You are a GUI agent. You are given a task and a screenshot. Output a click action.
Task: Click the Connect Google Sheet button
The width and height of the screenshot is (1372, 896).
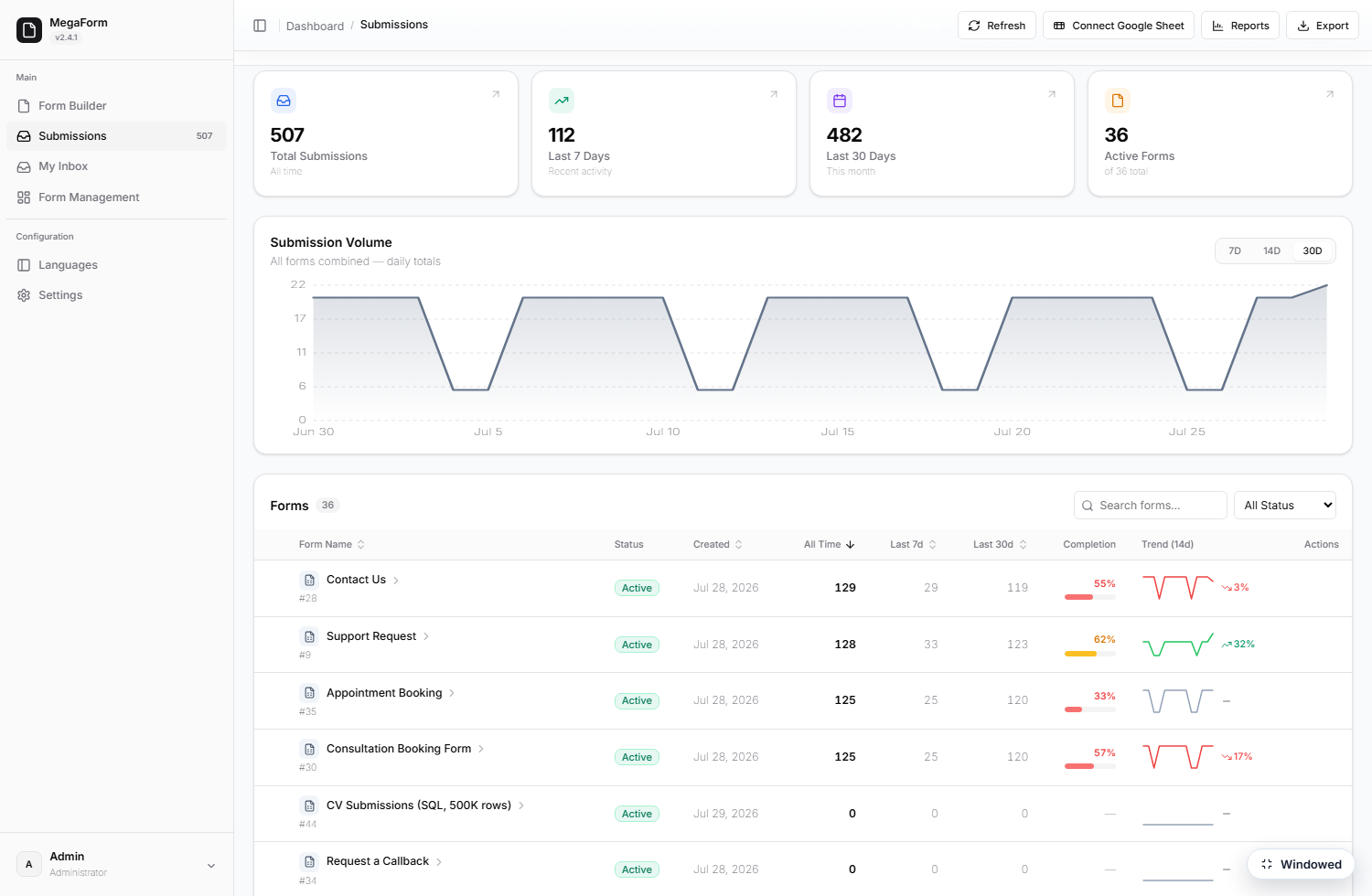tap(1118, 26)
